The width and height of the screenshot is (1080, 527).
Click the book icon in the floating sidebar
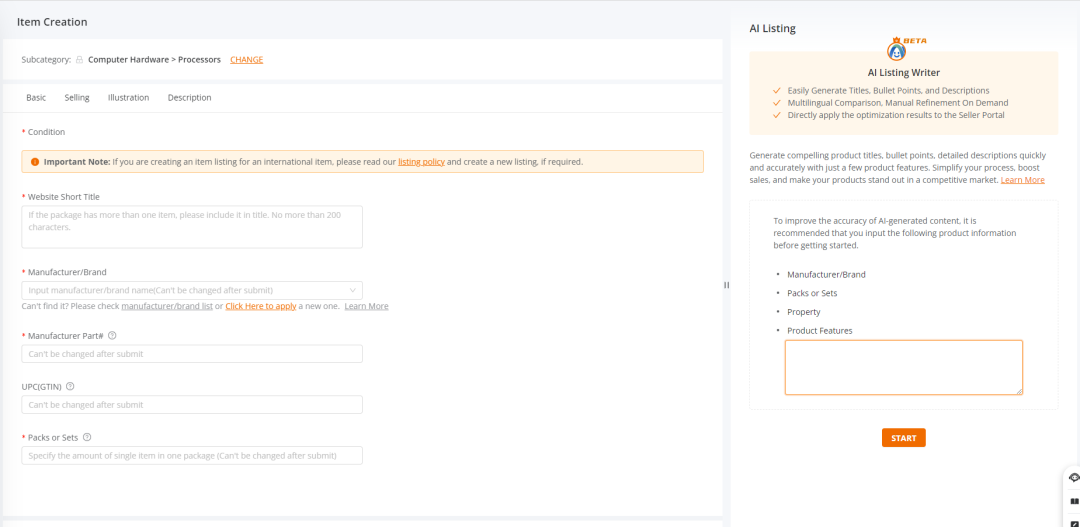coord(1074,501)
